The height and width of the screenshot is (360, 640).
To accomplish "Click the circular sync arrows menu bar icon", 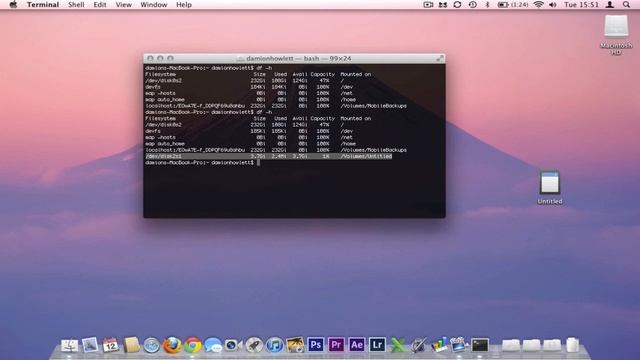I will coord(457,4).
